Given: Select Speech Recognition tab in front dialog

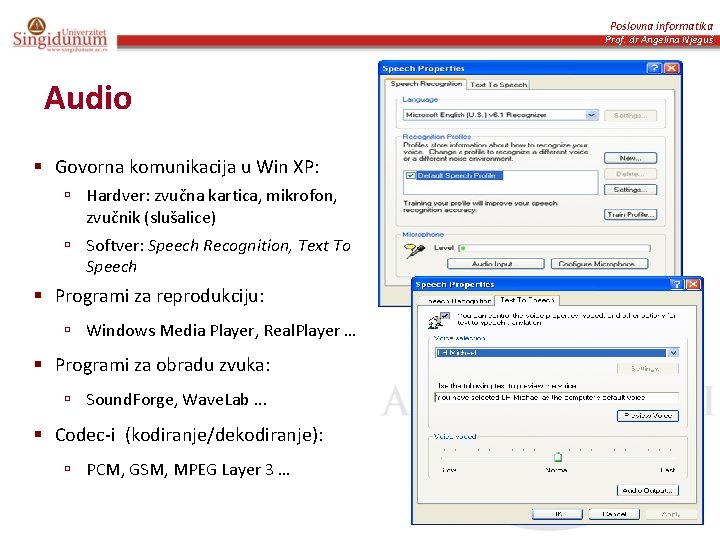Looking at the screenshot, I should click(x=458, y=301).
